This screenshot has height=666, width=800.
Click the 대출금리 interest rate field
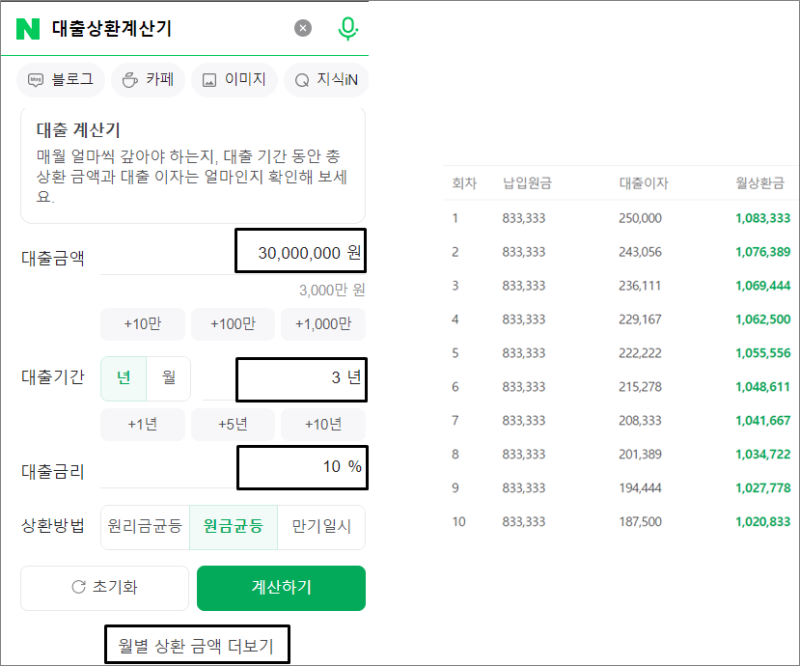pos(302,467)
